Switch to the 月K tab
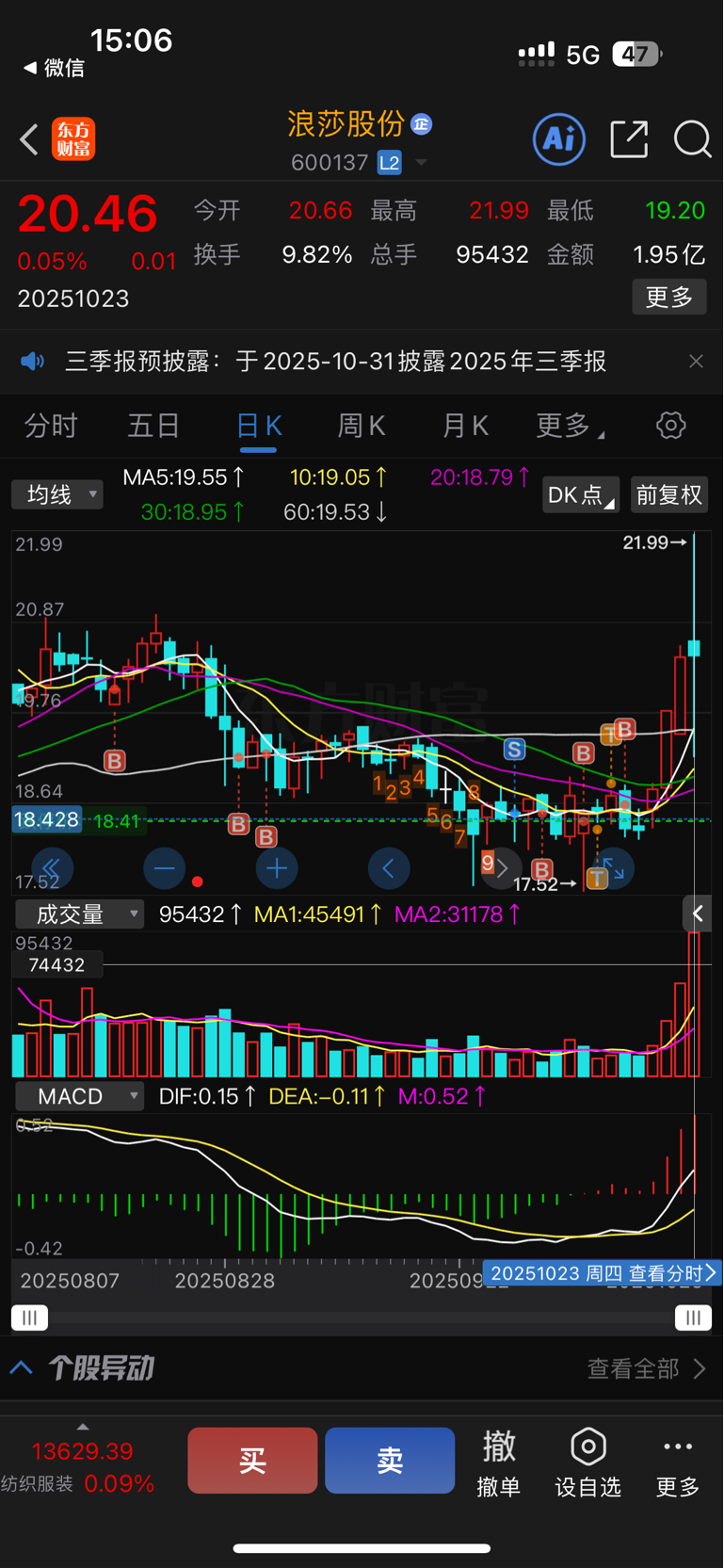This screenshot has height=1568, width=724. (x=465, y=426)
